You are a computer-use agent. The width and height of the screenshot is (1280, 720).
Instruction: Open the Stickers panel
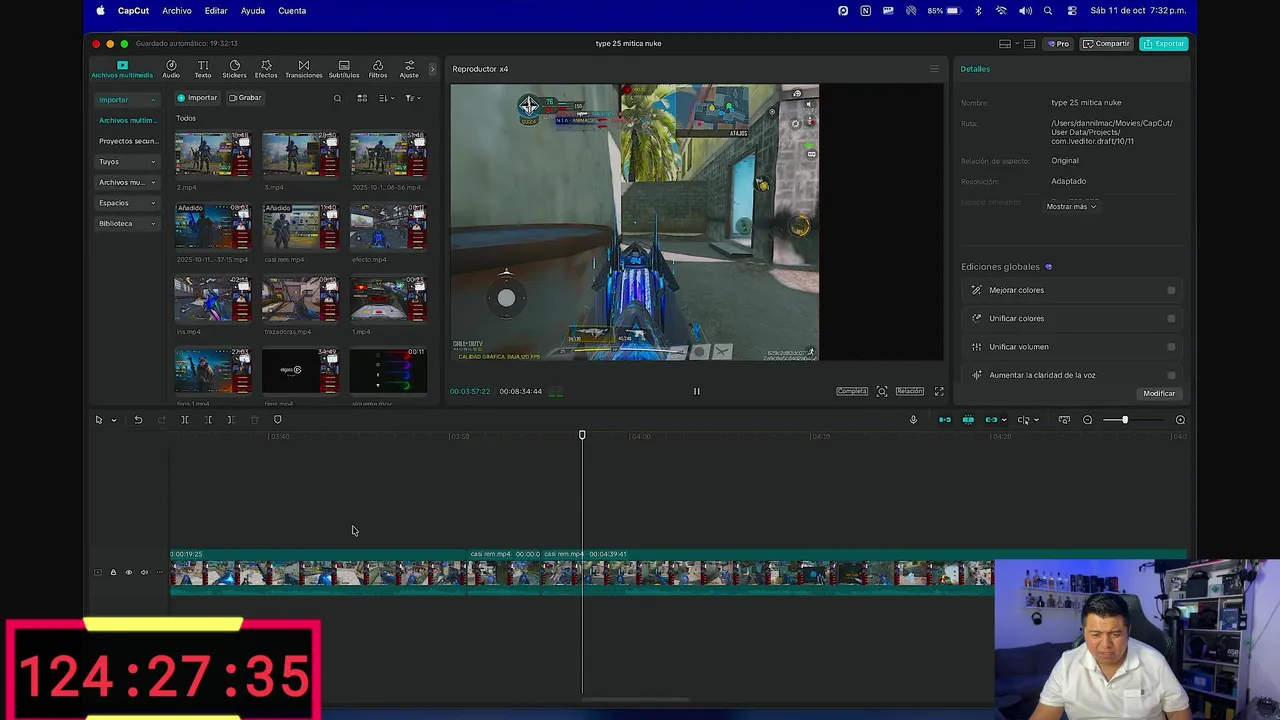(x=234, y=69)
